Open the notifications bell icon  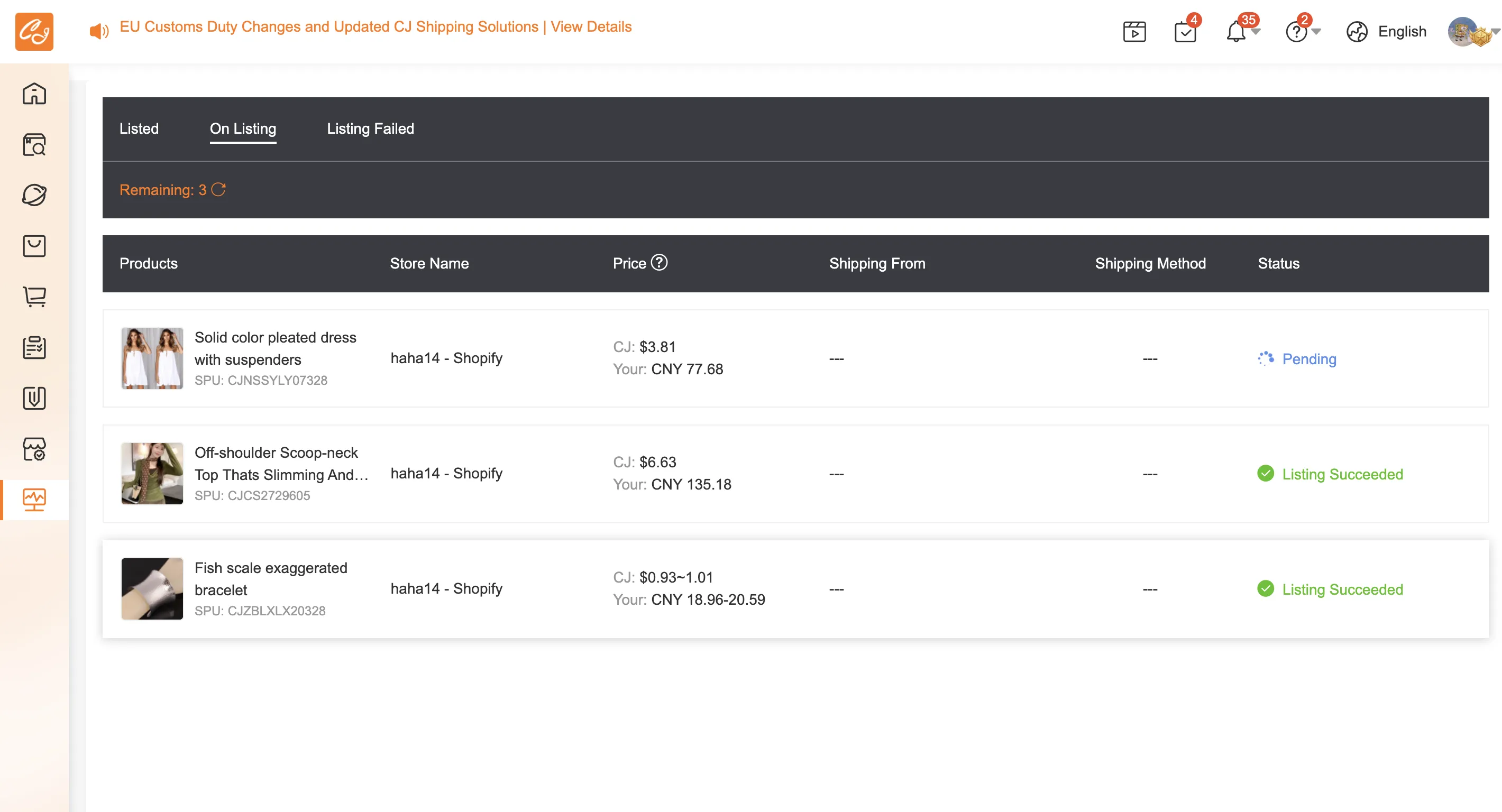pyautogui.click(x=1235, y=32)
